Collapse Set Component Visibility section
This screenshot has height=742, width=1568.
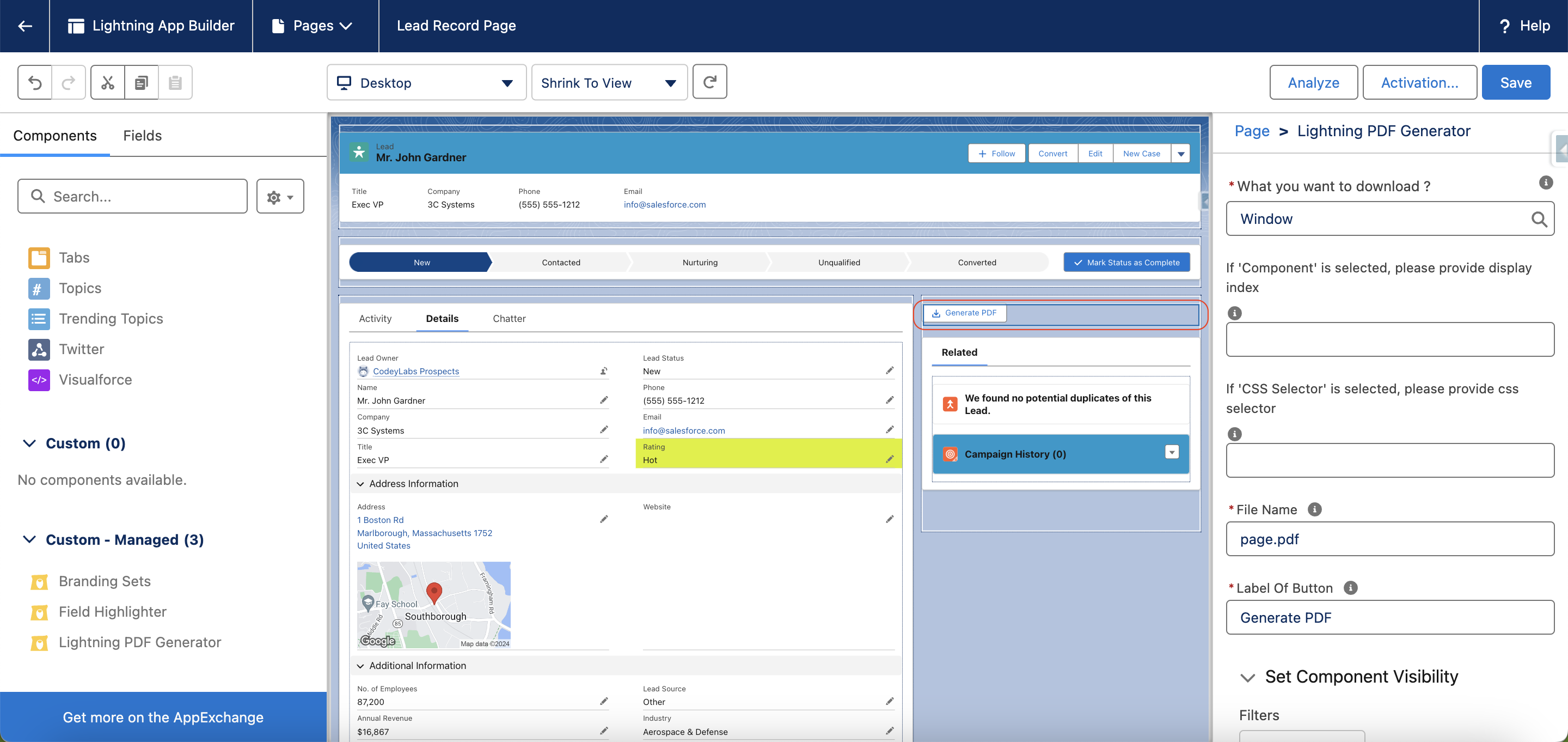point(1248,677)
